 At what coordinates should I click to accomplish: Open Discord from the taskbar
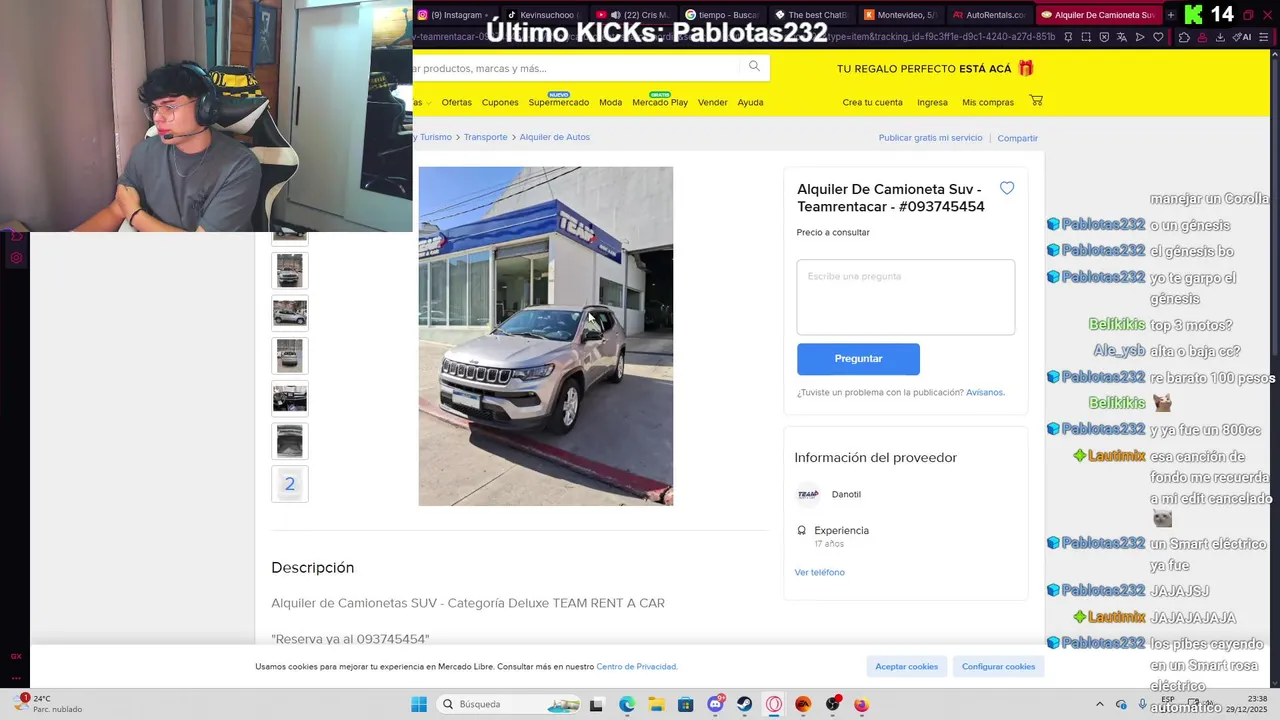pyautogui.click(x=715, y=704)
